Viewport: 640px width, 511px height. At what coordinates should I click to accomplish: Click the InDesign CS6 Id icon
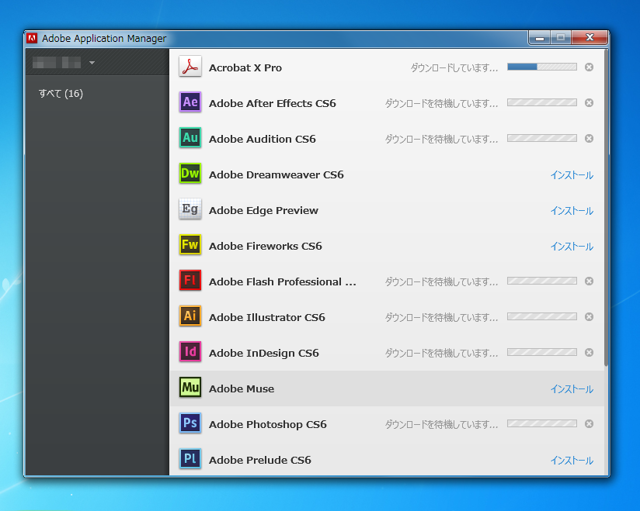point(190,351)
